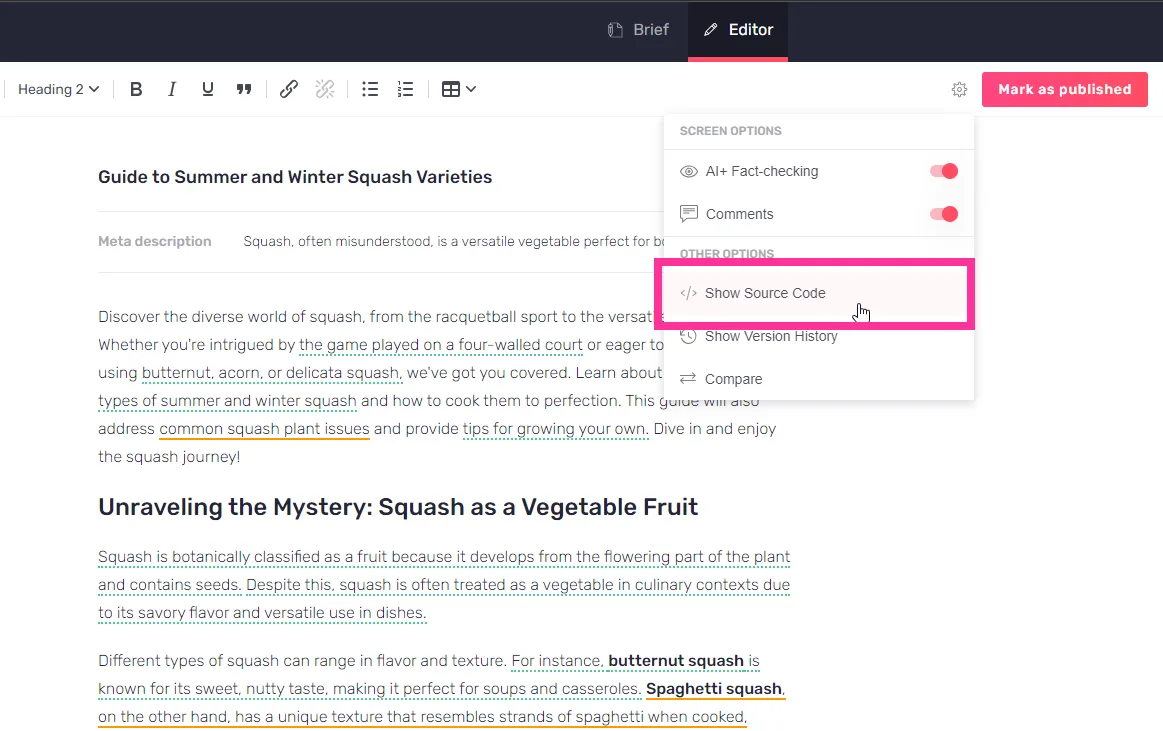
Task: Click underlined 'types of summer and winter squash'
Action: (227, 401)
